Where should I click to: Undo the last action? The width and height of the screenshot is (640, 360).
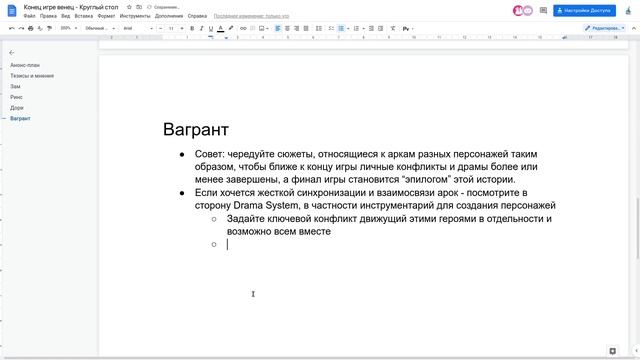pyautogui.click(x=11, y=28)
